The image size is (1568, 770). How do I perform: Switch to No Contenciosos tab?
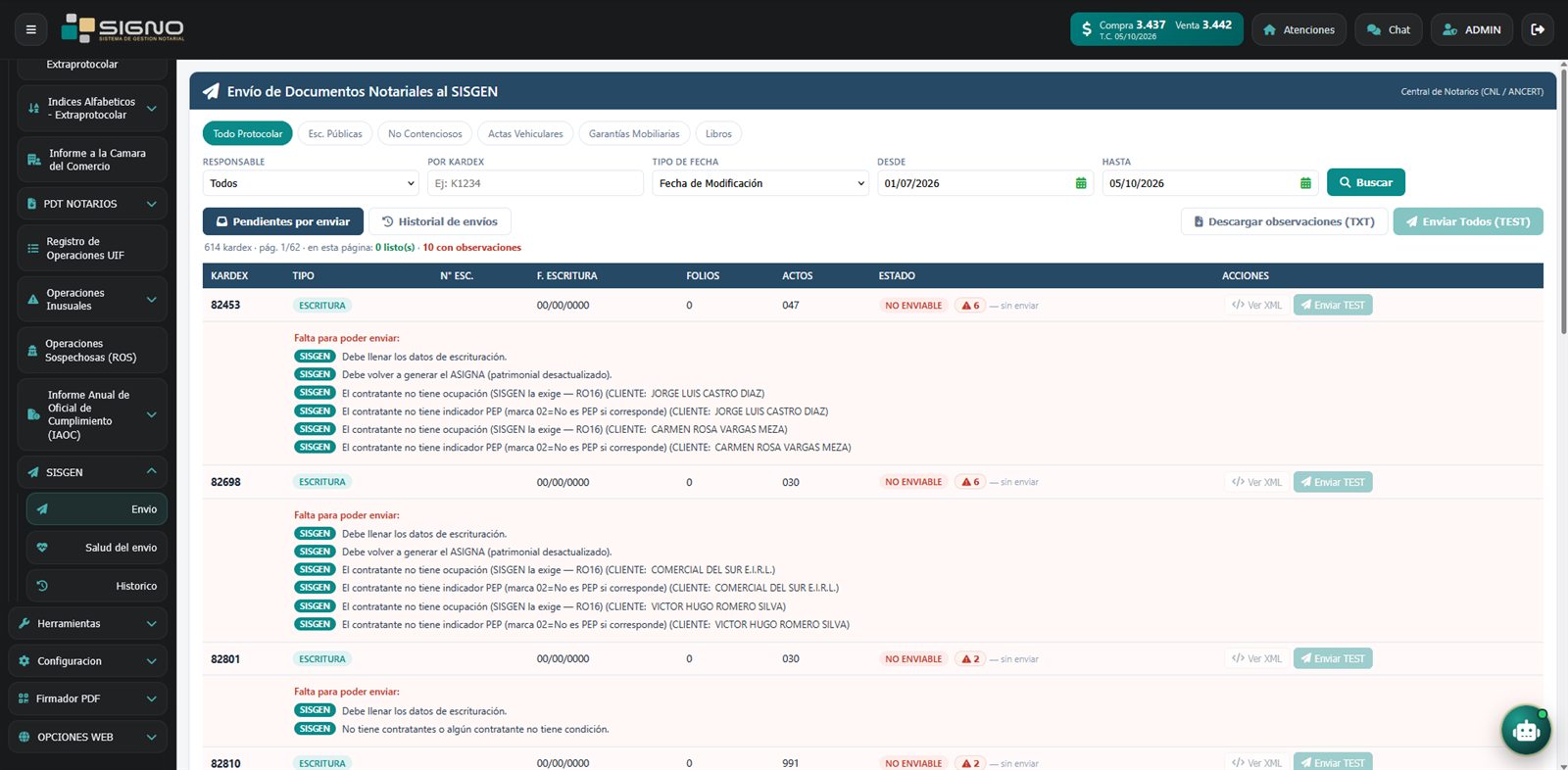click(x=425, y=134)
